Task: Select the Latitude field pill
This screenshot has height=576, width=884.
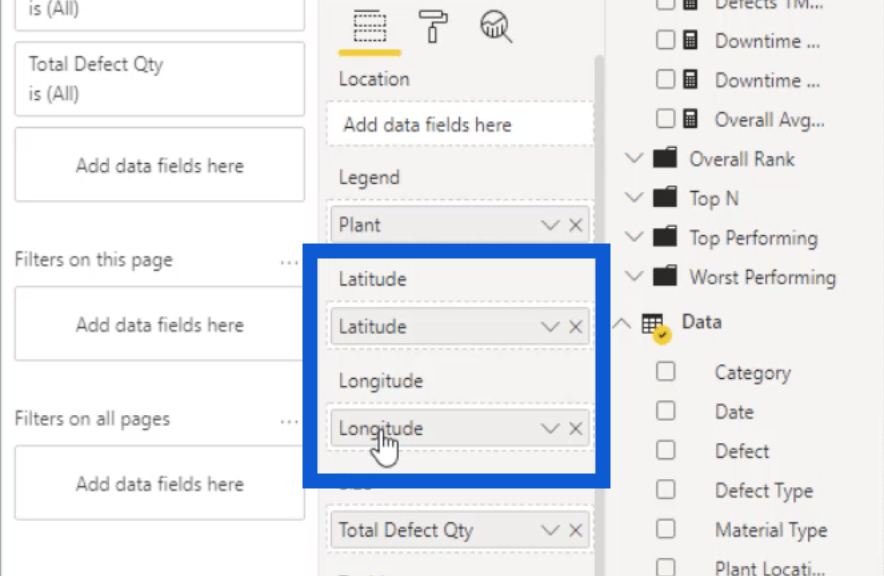Action: (460, 326)
